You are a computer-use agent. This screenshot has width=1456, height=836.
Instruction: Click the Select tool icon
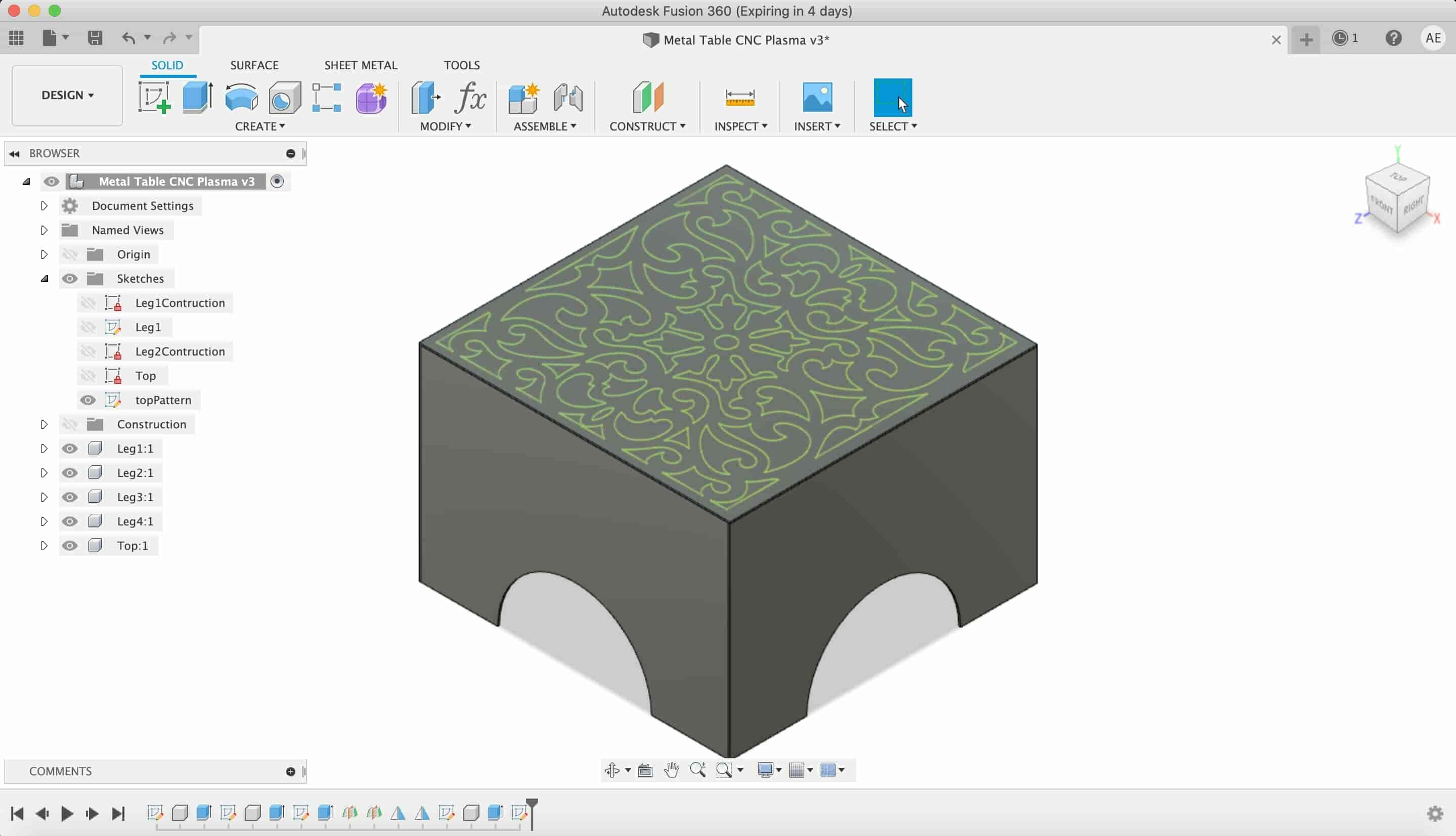[x=892, y=97]
